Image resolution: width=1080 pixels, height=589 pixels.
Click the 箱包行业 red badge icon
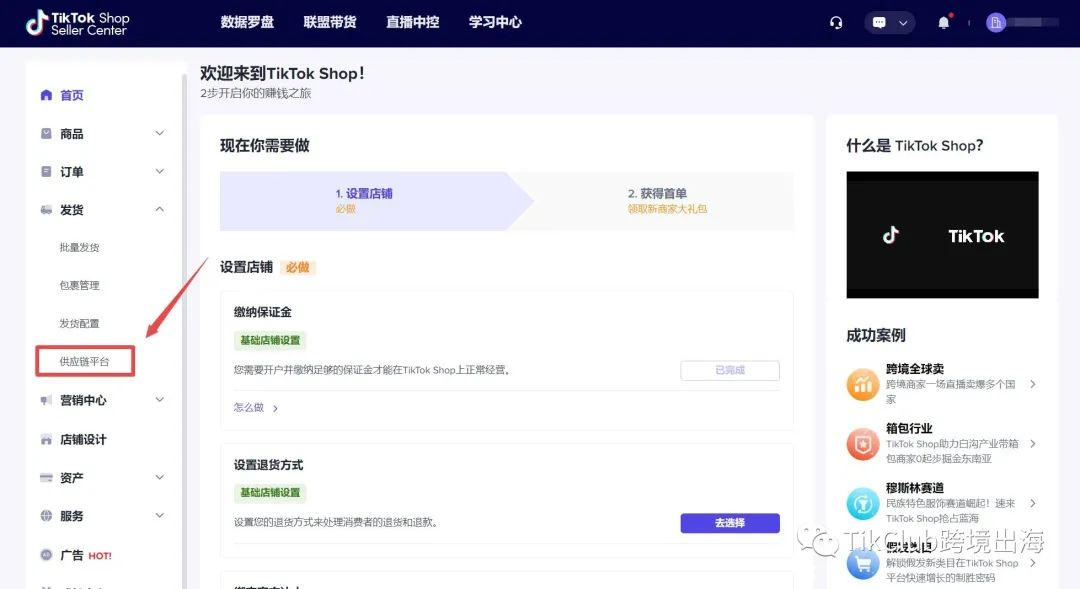(x=862, y=444)
